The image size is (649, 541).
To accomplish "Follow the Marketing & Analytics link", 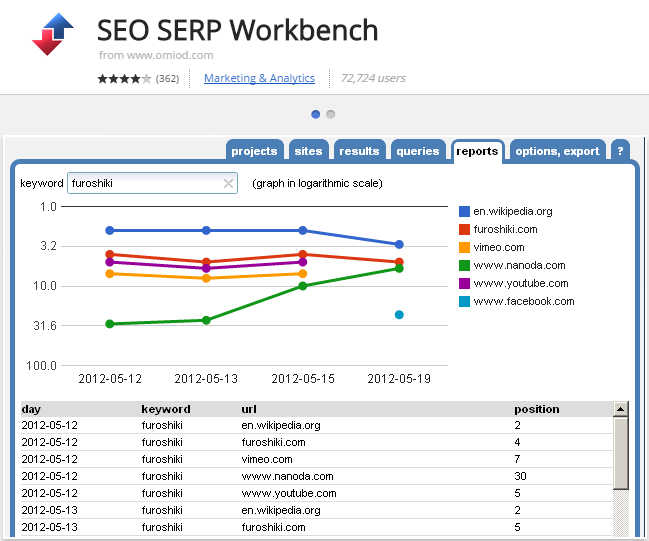I will (x=260, y=78).
